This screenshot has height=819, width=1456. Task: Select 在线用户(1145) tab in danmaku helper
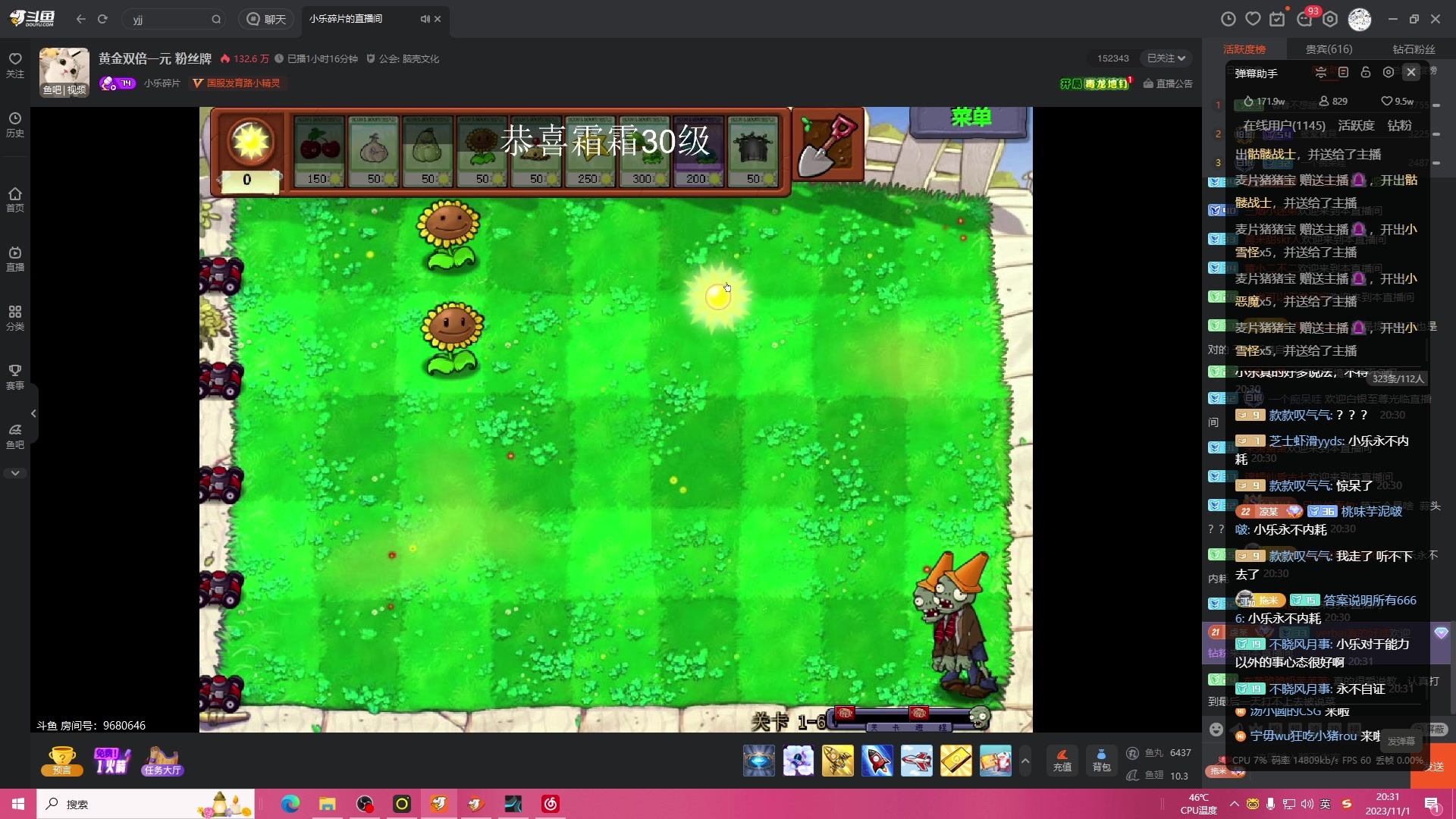click(1285, 126)
